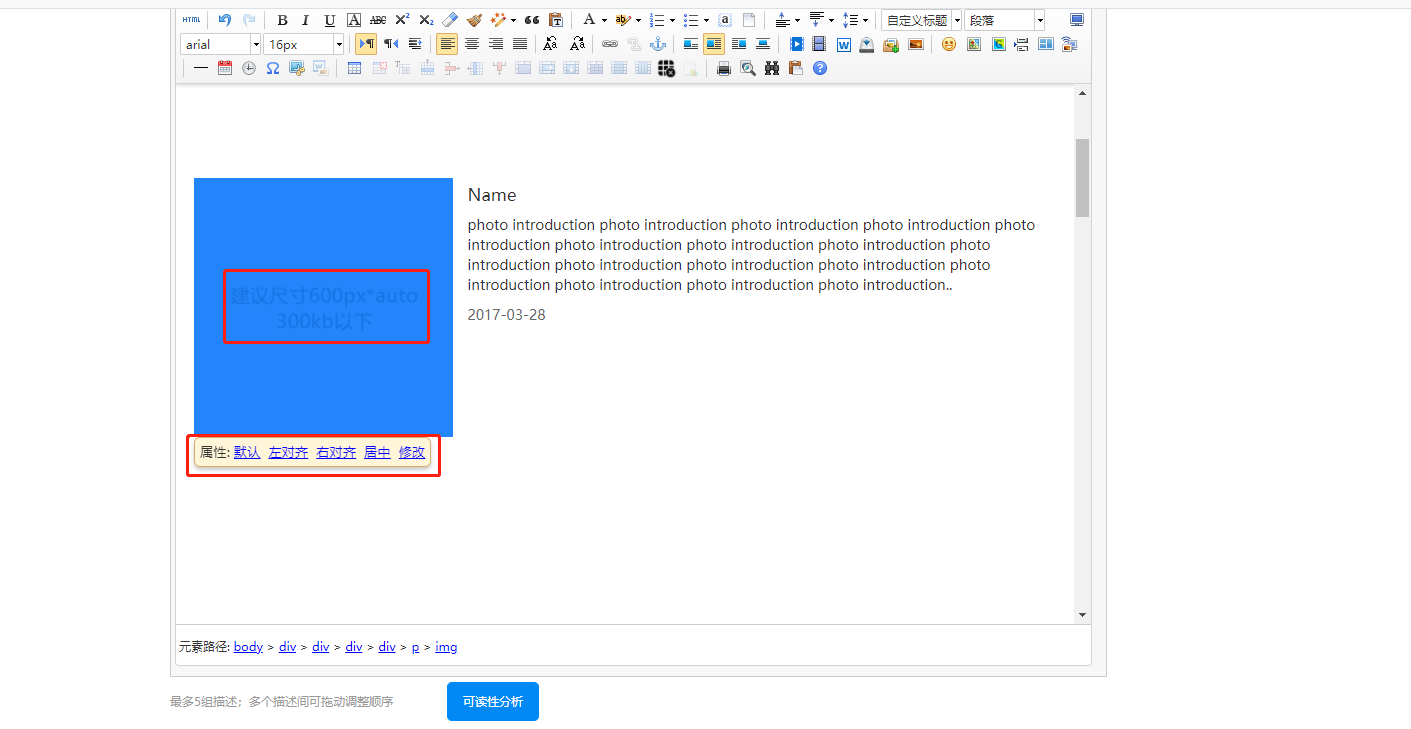Insert a table using table icon
Image resolution: width=1411 pixels, height=729 pixels.
coord(354,68)
